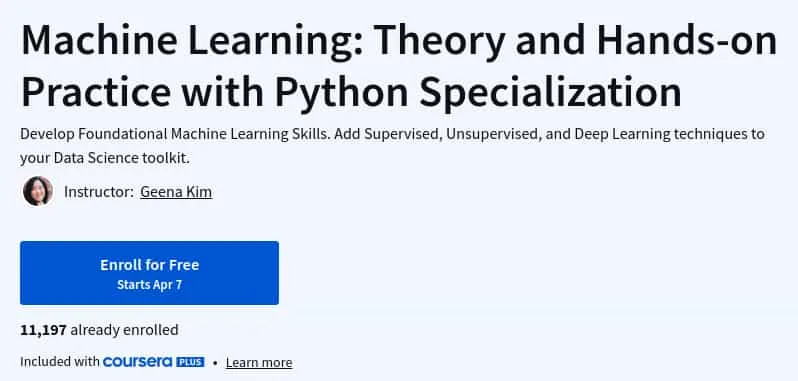Viewport: 798px width, 381px height.
Task: Click the word 'Unsupervised' in the description
Action: (491, 134)
